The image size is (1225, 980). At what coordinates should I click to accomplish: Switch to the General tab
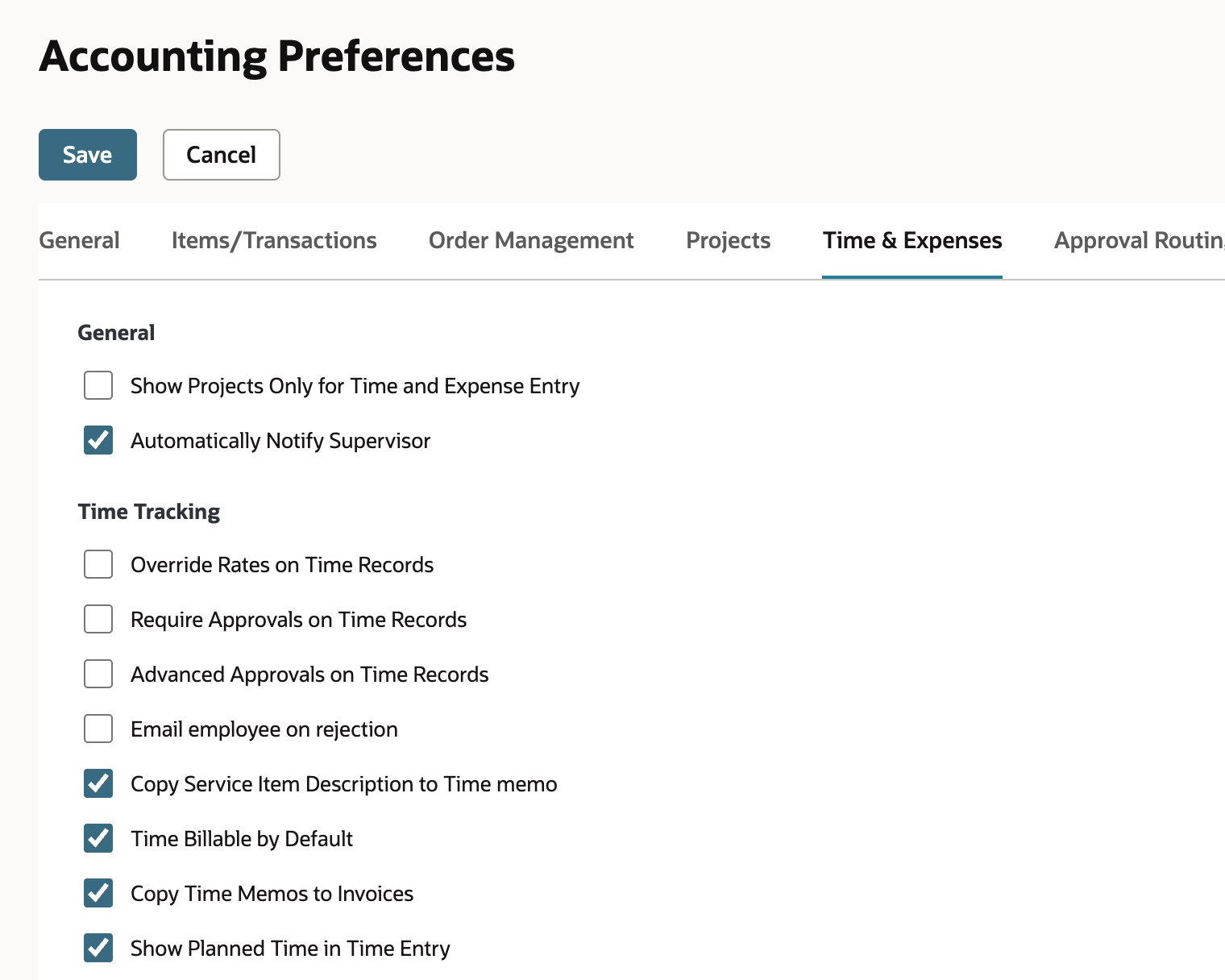point(79,240)
